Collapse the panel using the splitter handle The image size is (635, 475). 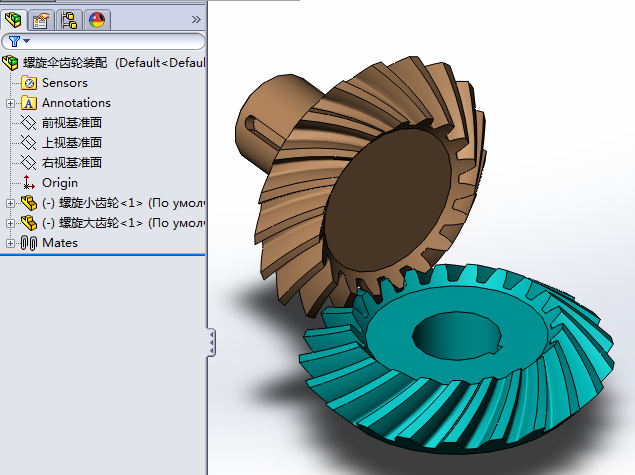pyautogui.click(x=211, y=343)
